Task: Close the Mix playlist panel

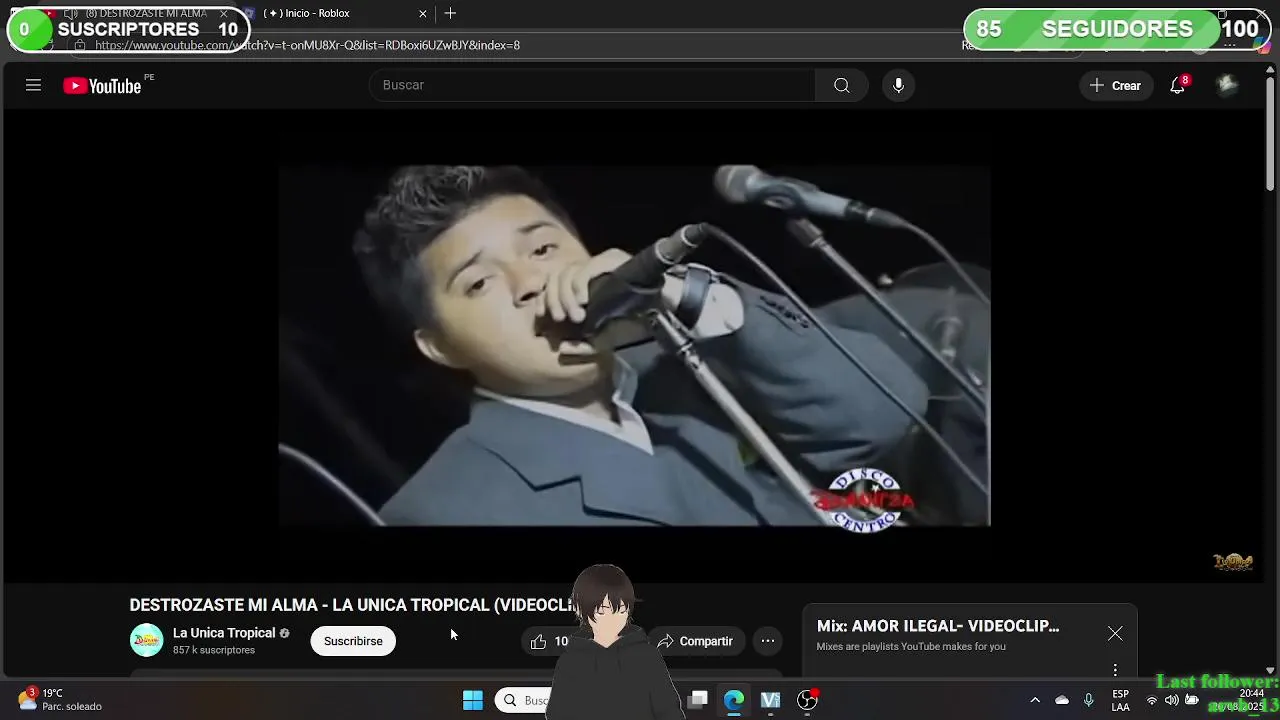Action: pyautogui.click(x=1115, y=634)
